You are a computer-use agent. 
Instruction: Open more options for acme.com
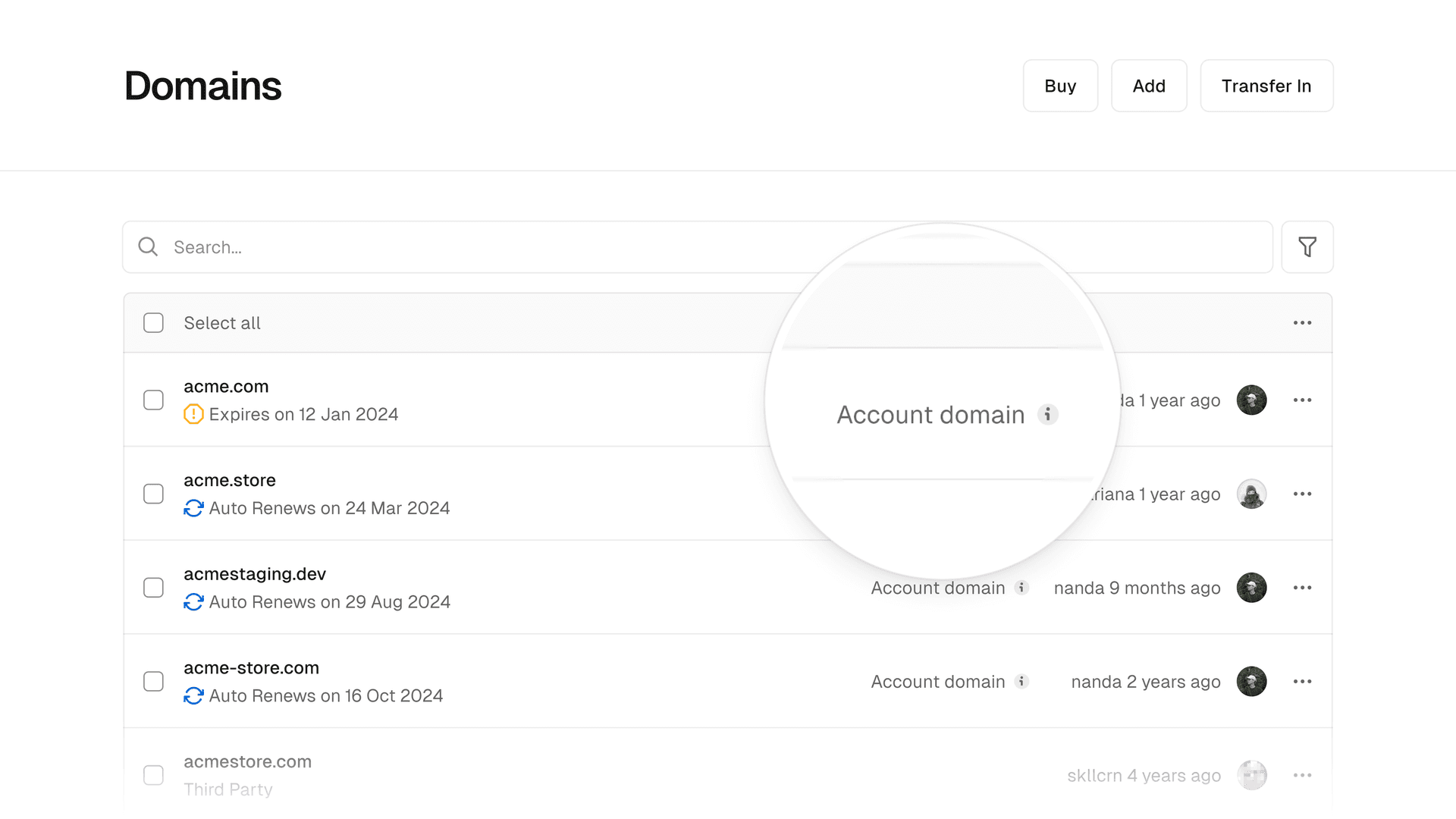1302,400
